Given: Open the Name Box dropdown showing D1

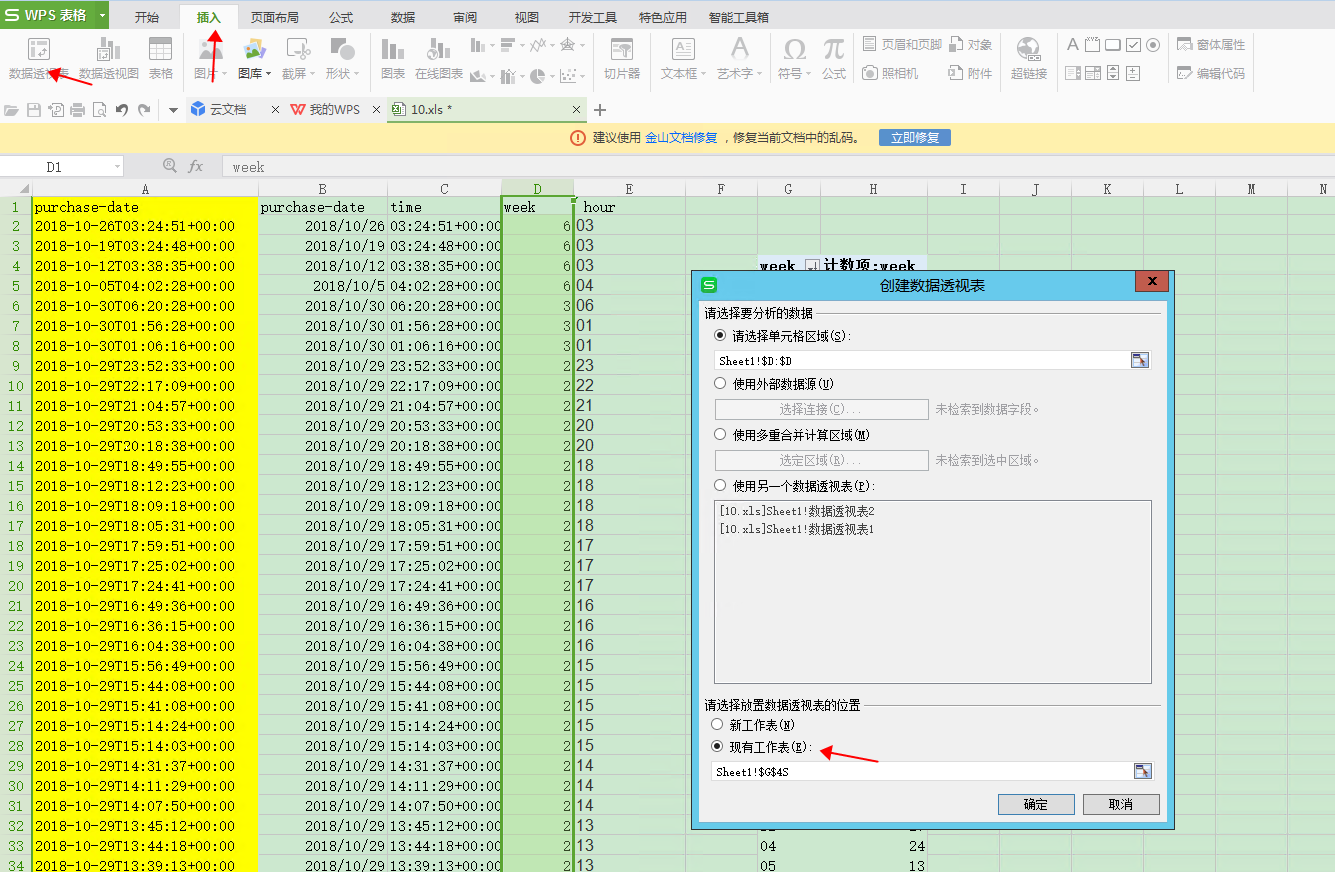Looking at the screenshot, I should (x=117, y=167).
